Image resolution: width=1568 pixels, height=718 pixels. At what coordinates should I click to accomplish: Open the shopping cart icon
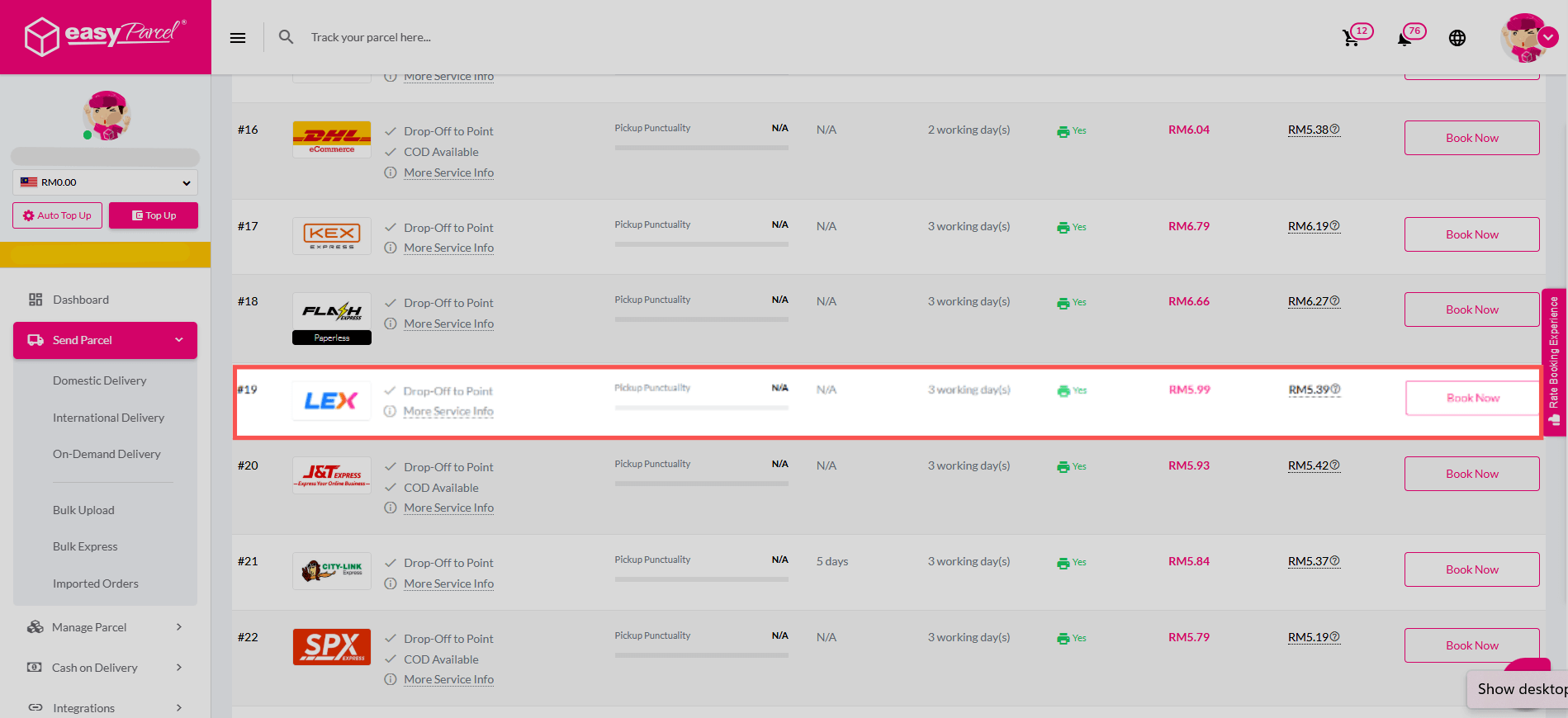1351,38
